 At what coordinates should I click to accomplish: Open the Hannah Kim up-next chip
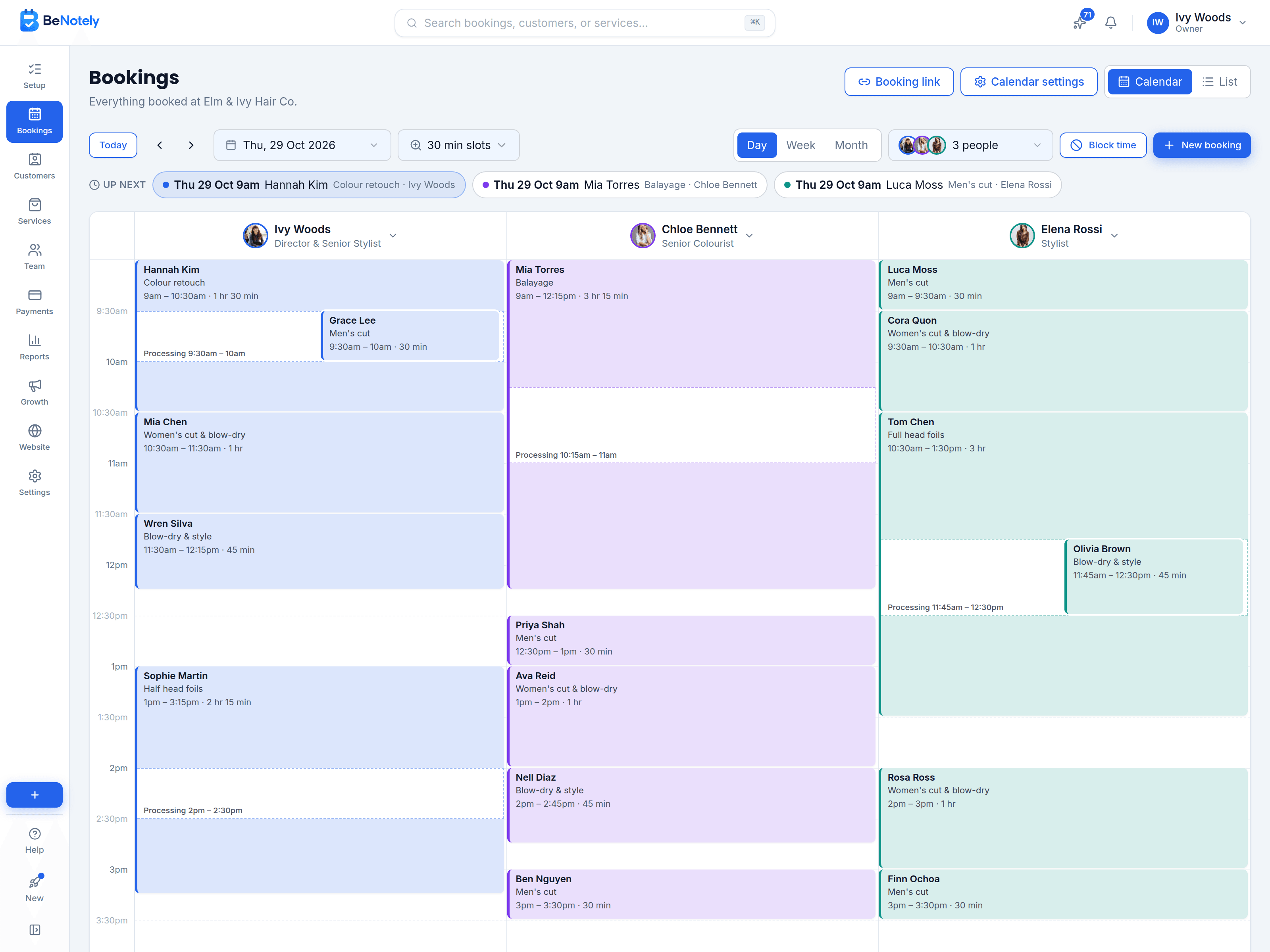pyautogui.click(x=309, y=185)
